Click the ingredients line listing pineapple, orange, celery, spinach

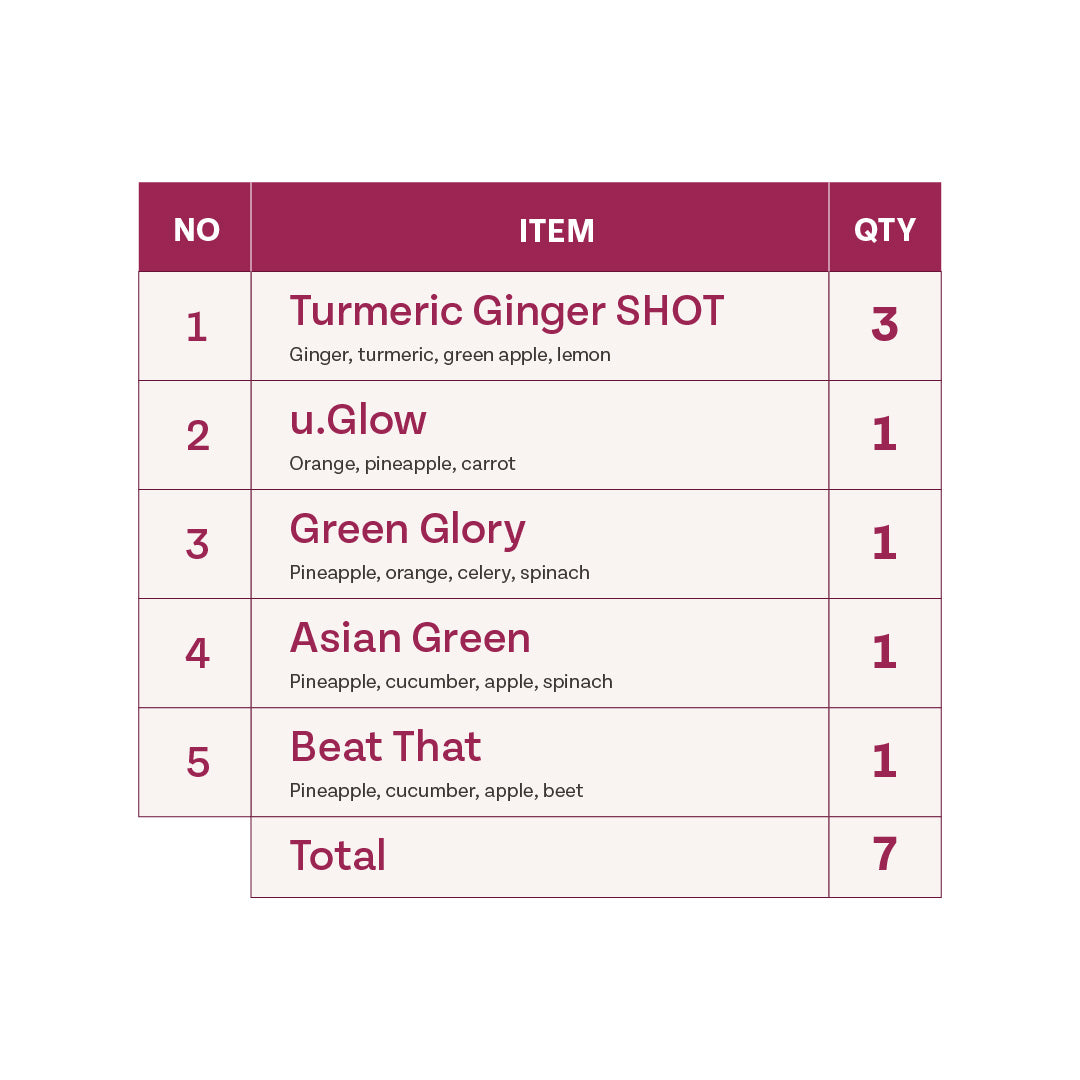(439, 573)
